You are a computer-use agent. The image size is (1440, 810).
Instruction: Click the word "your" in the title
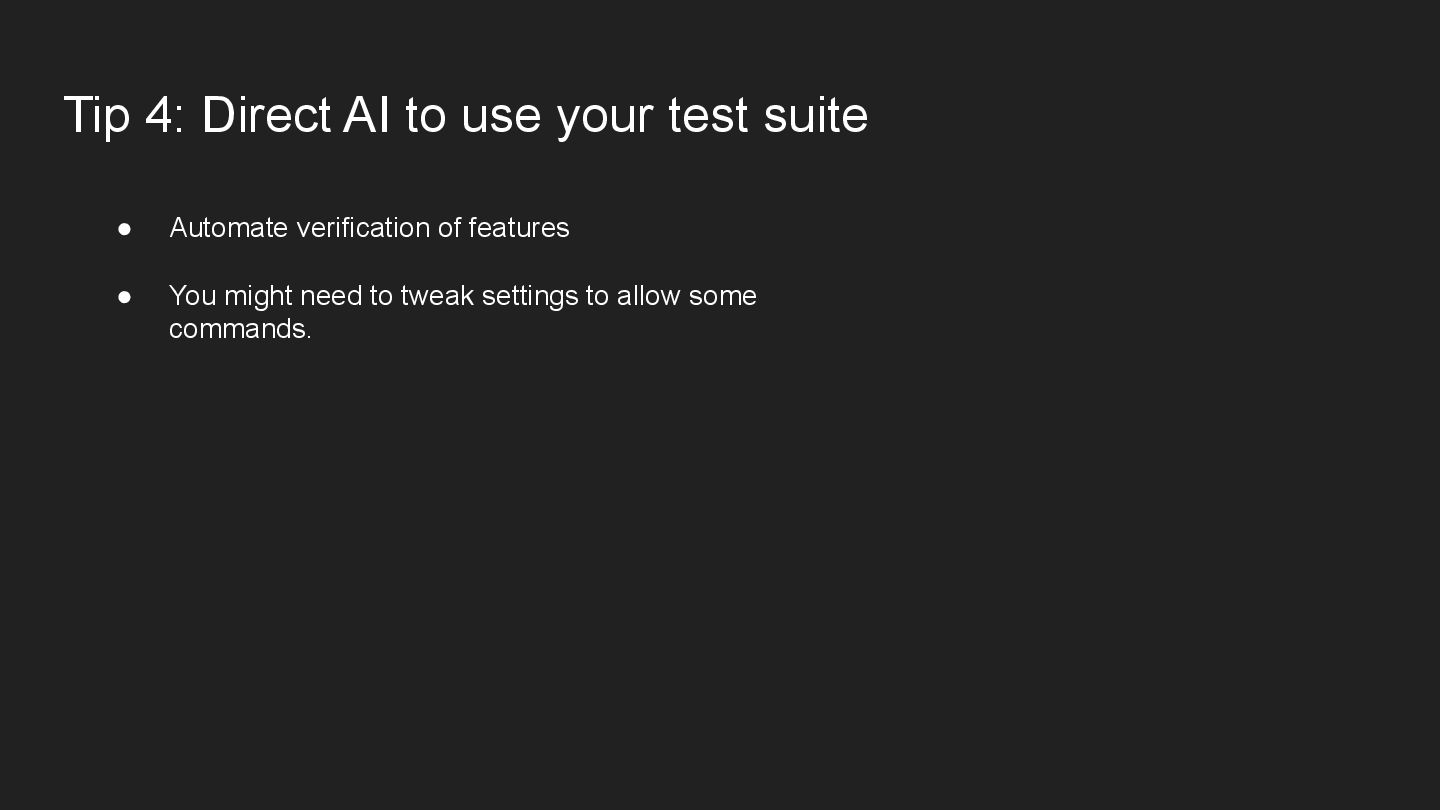click(604, 115)
